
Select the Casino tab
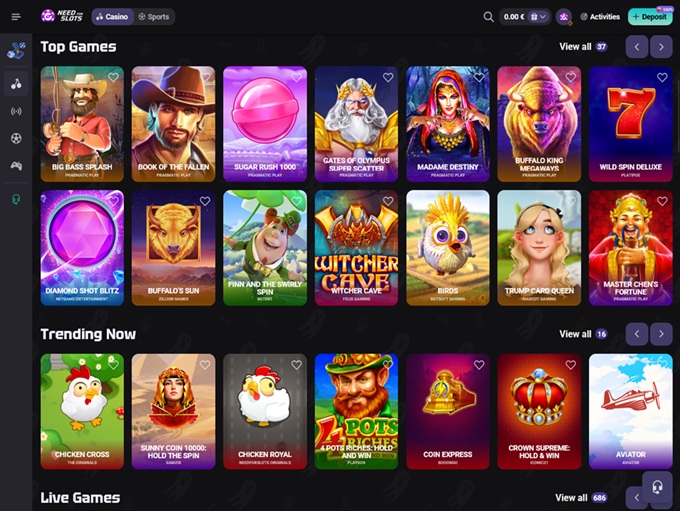[112, 17]
